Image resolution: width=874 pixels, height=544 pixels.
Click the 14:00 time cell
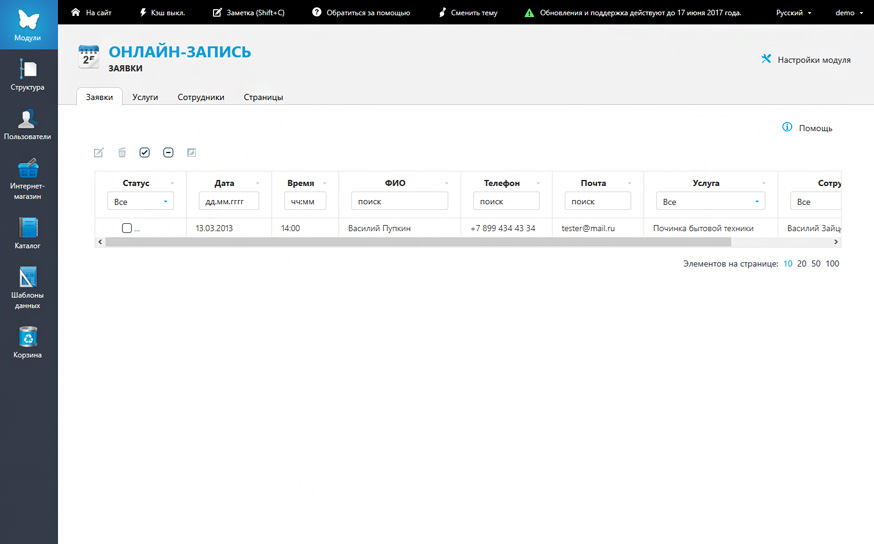point(290,228)
